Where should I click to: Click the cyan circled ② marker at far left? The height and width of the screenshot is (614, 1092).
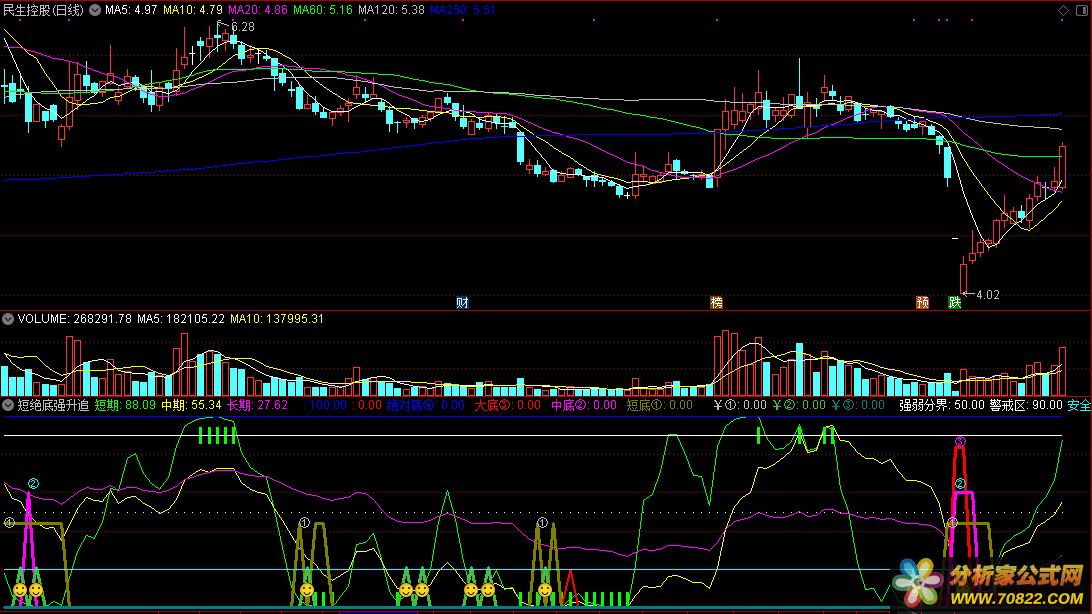(x=33, y=484)
